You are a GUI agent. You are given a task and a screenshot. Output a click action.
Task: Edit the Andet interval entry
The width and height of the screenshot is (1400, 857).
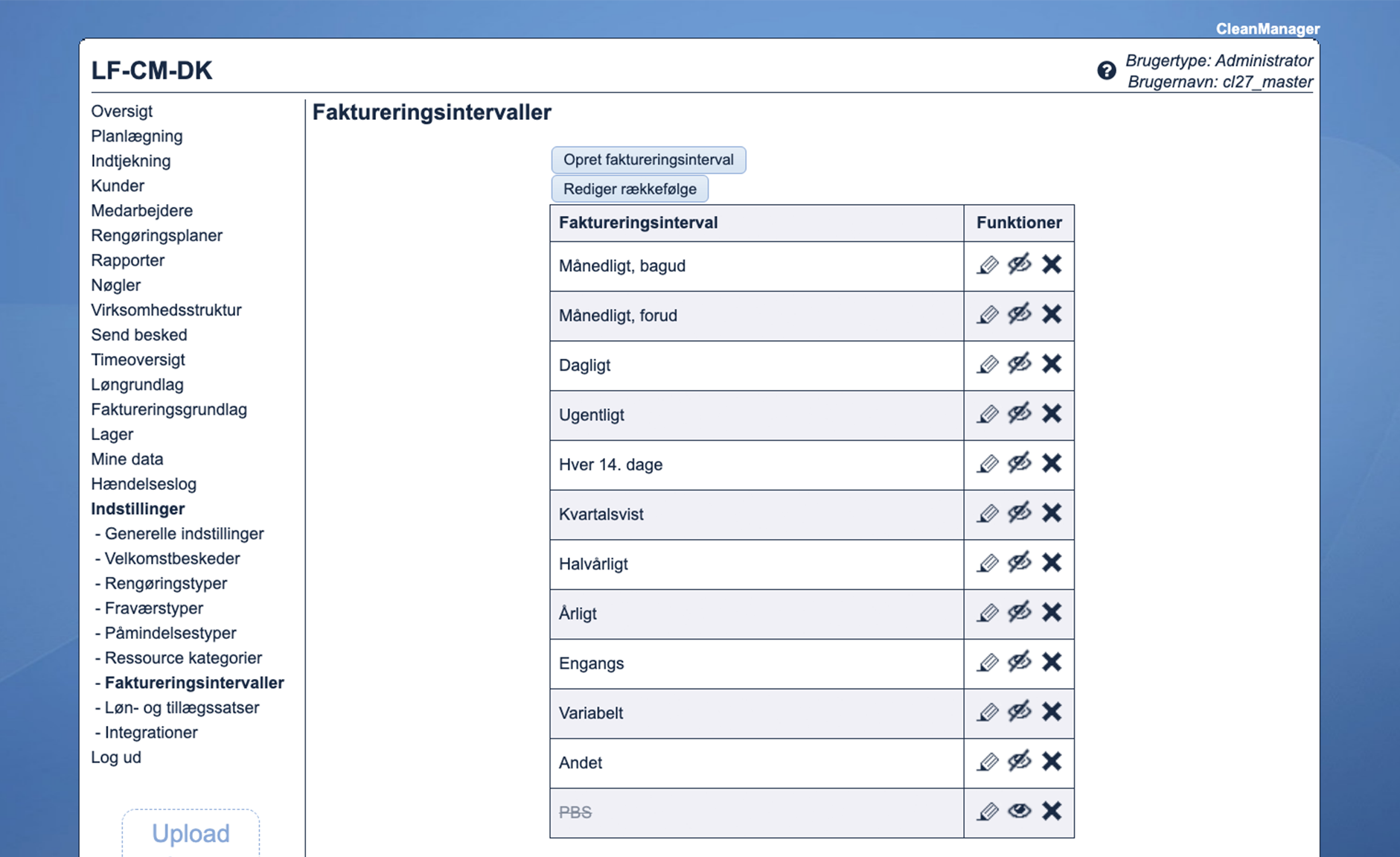[988, 762]
